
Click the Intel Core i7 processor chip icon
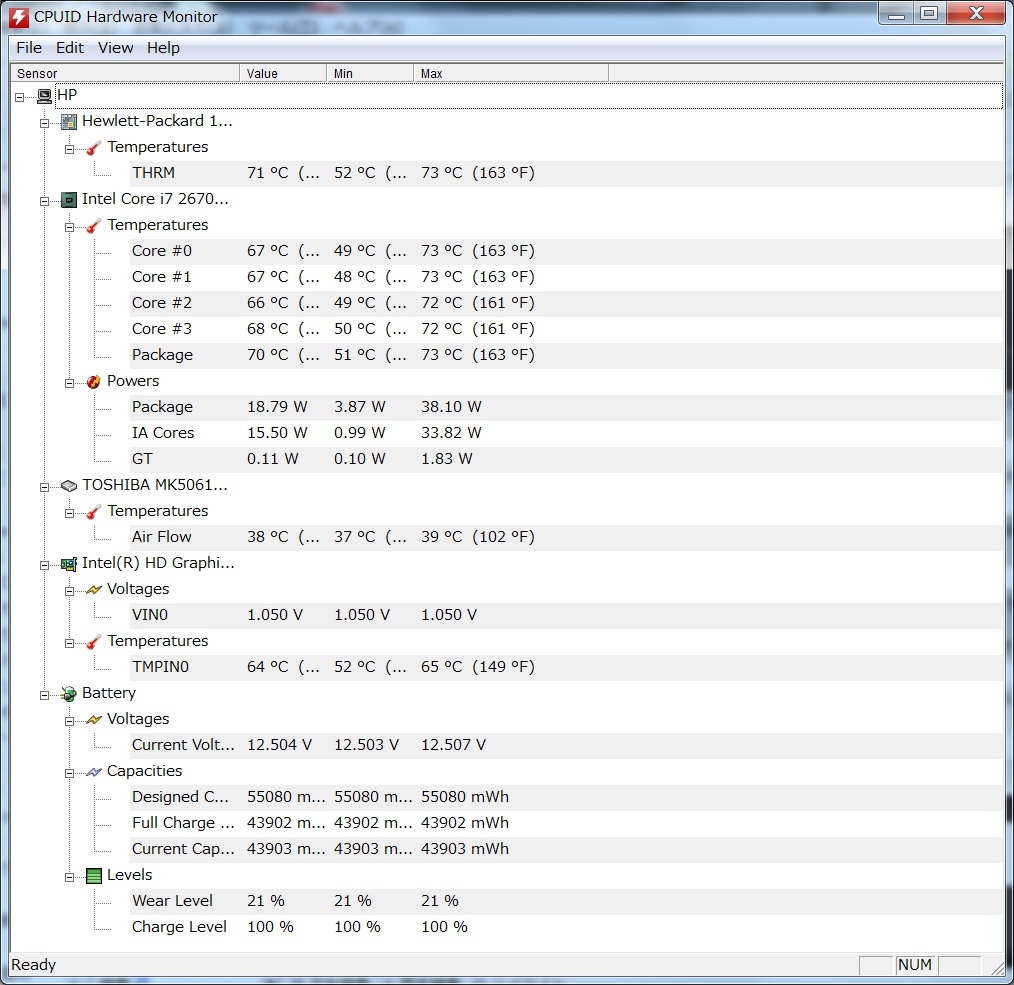(x=69, y=199)
